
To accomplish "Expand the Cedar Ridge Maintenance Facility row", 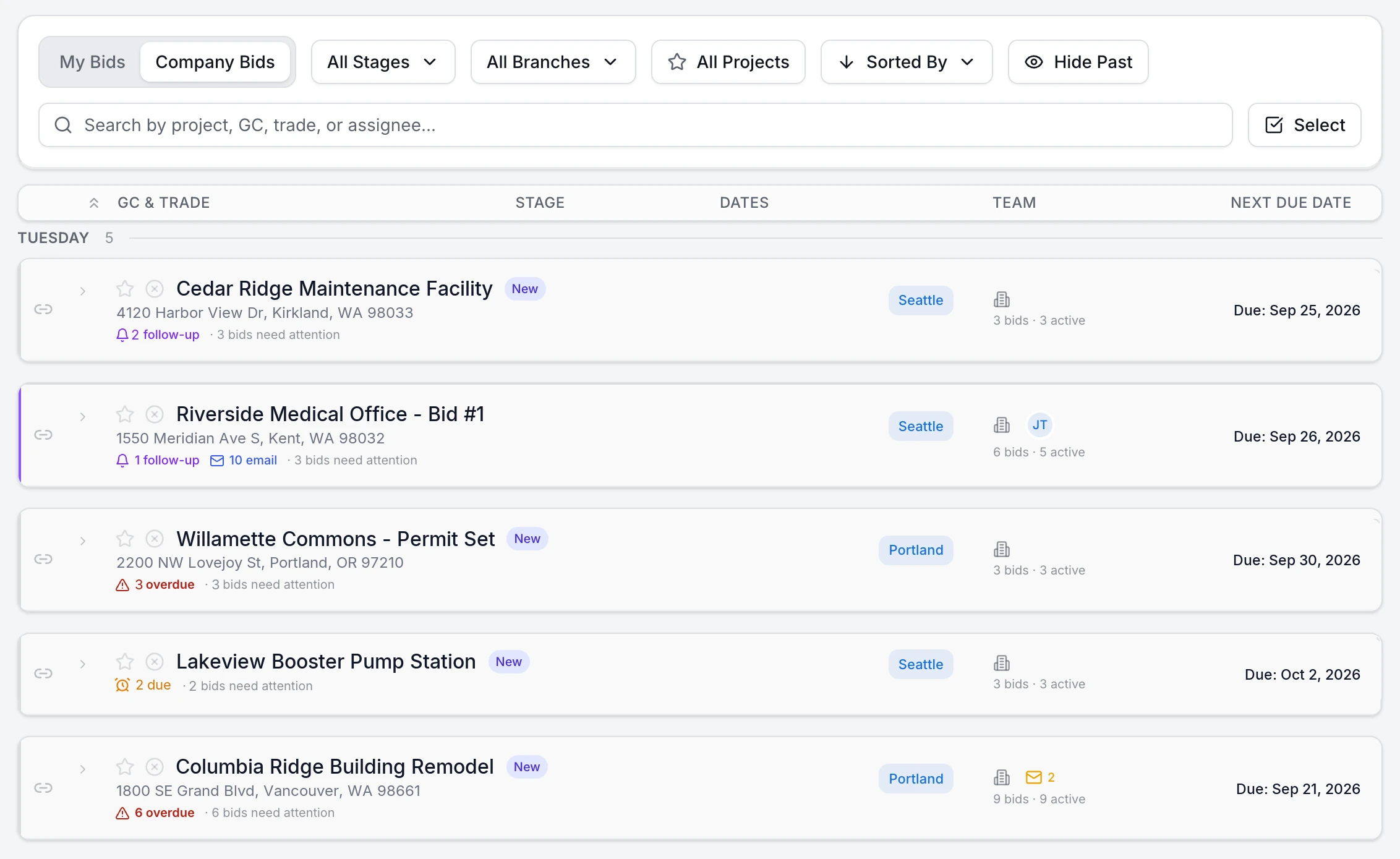I will [x=83, y=291].
